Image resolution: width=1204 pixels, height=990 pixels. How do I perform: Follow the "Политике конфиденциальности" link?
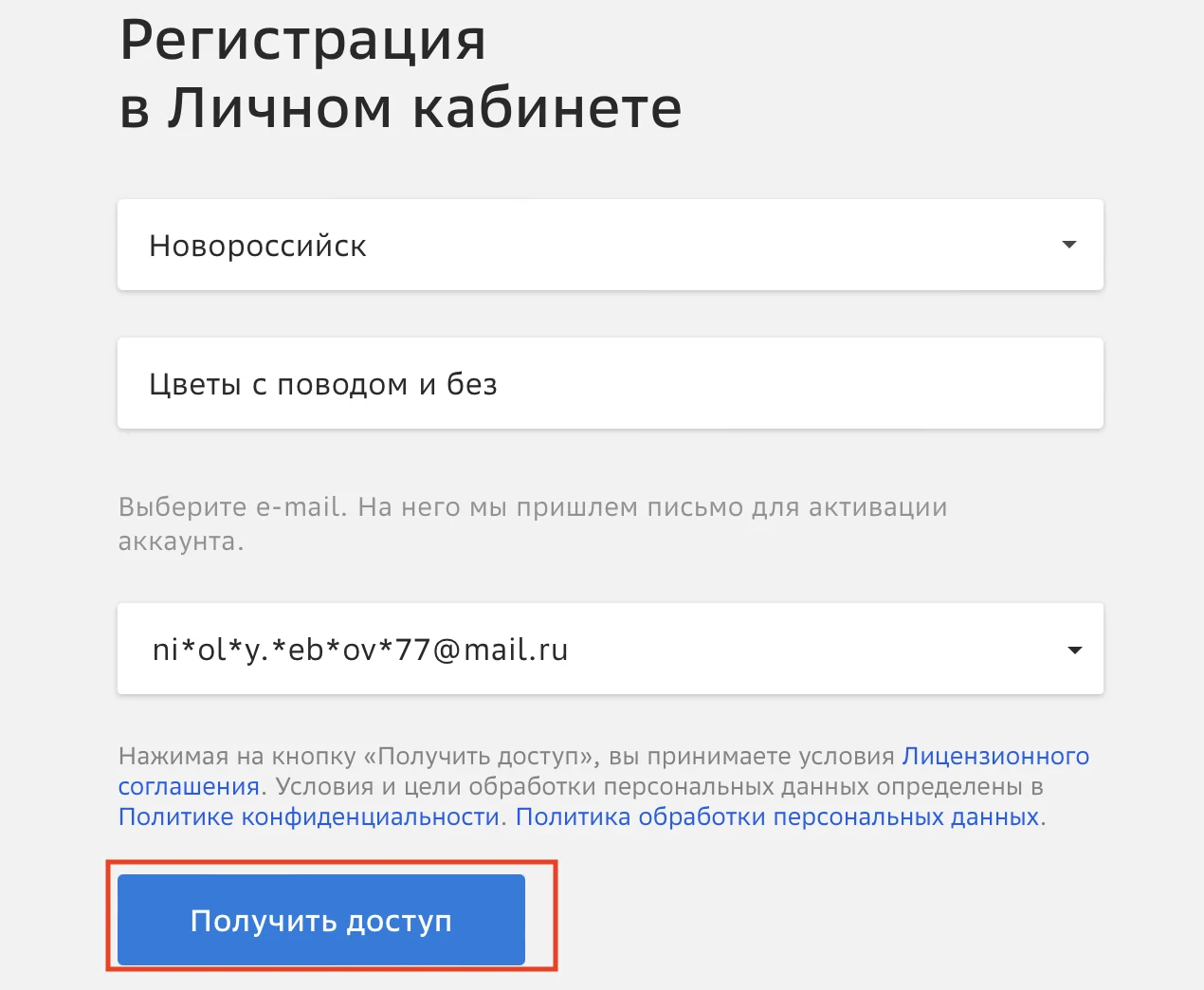click(309, 816)
